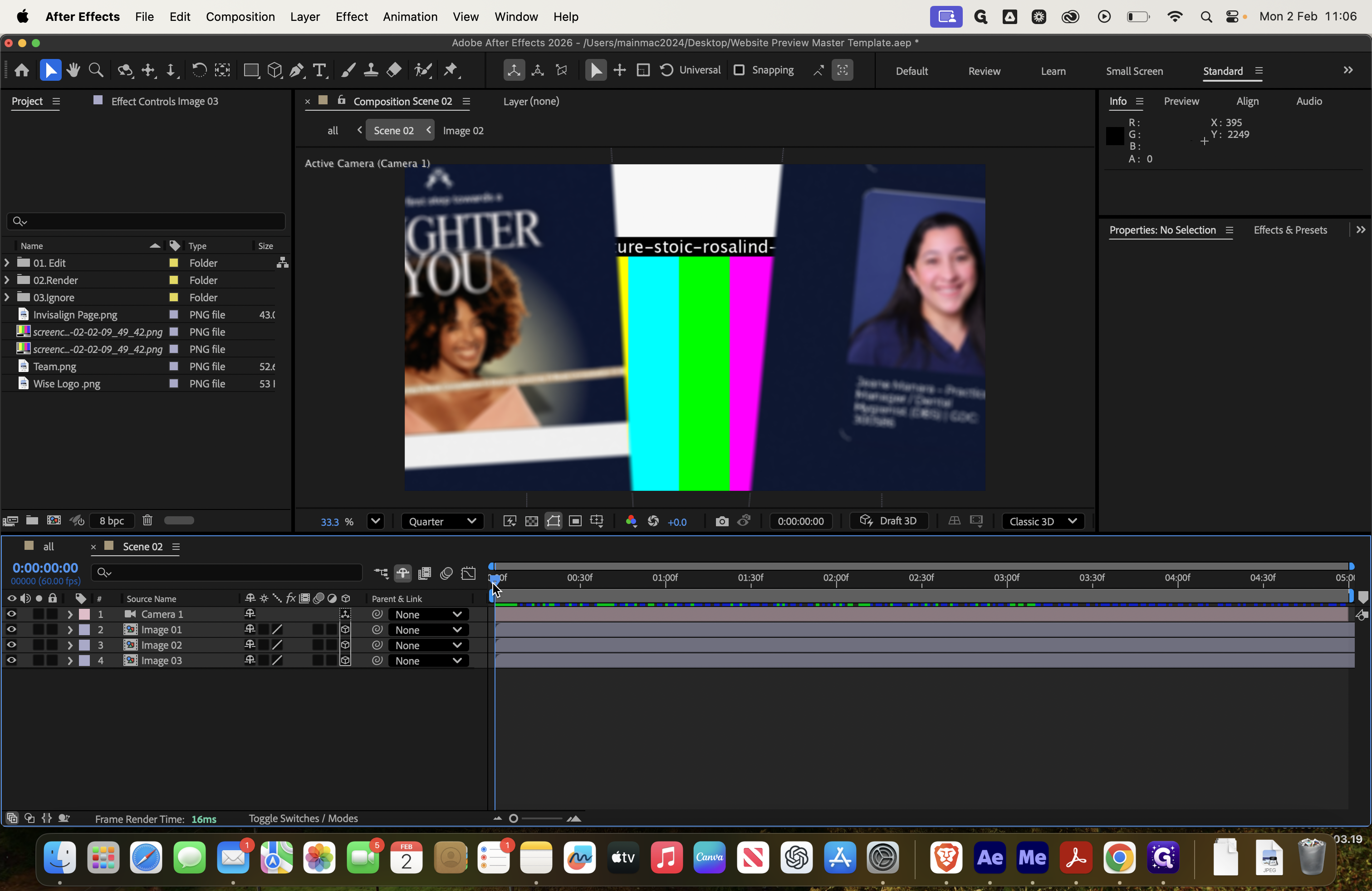Screen dimensions: 1372x891
Task: Switch to Effects & Presets tab
Action: pyautogui.click(x=1290, y=230)
